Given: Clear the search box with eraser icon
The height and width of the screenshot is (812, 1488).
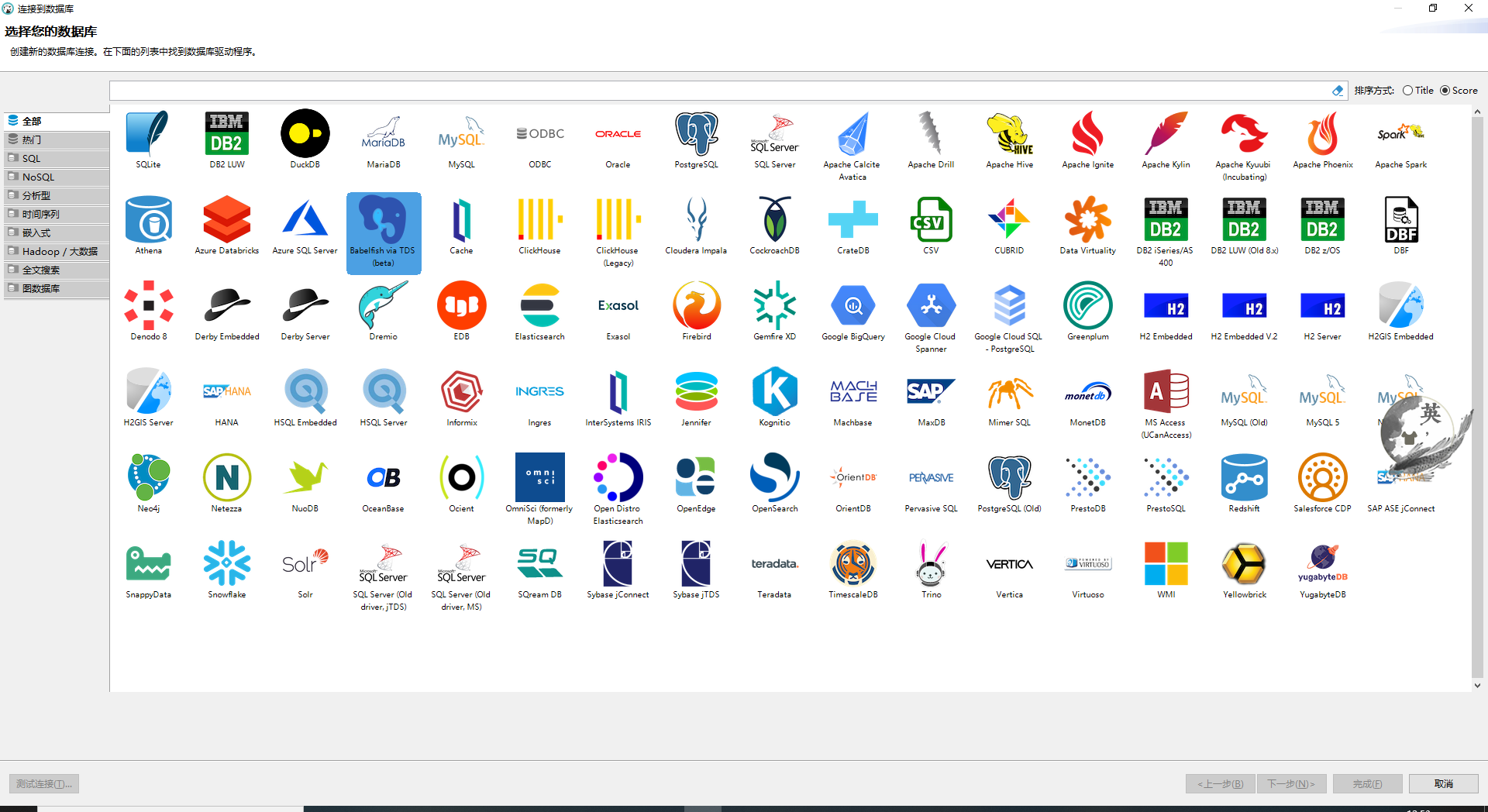Looking at the screenshot, I should pos(1338,90).
